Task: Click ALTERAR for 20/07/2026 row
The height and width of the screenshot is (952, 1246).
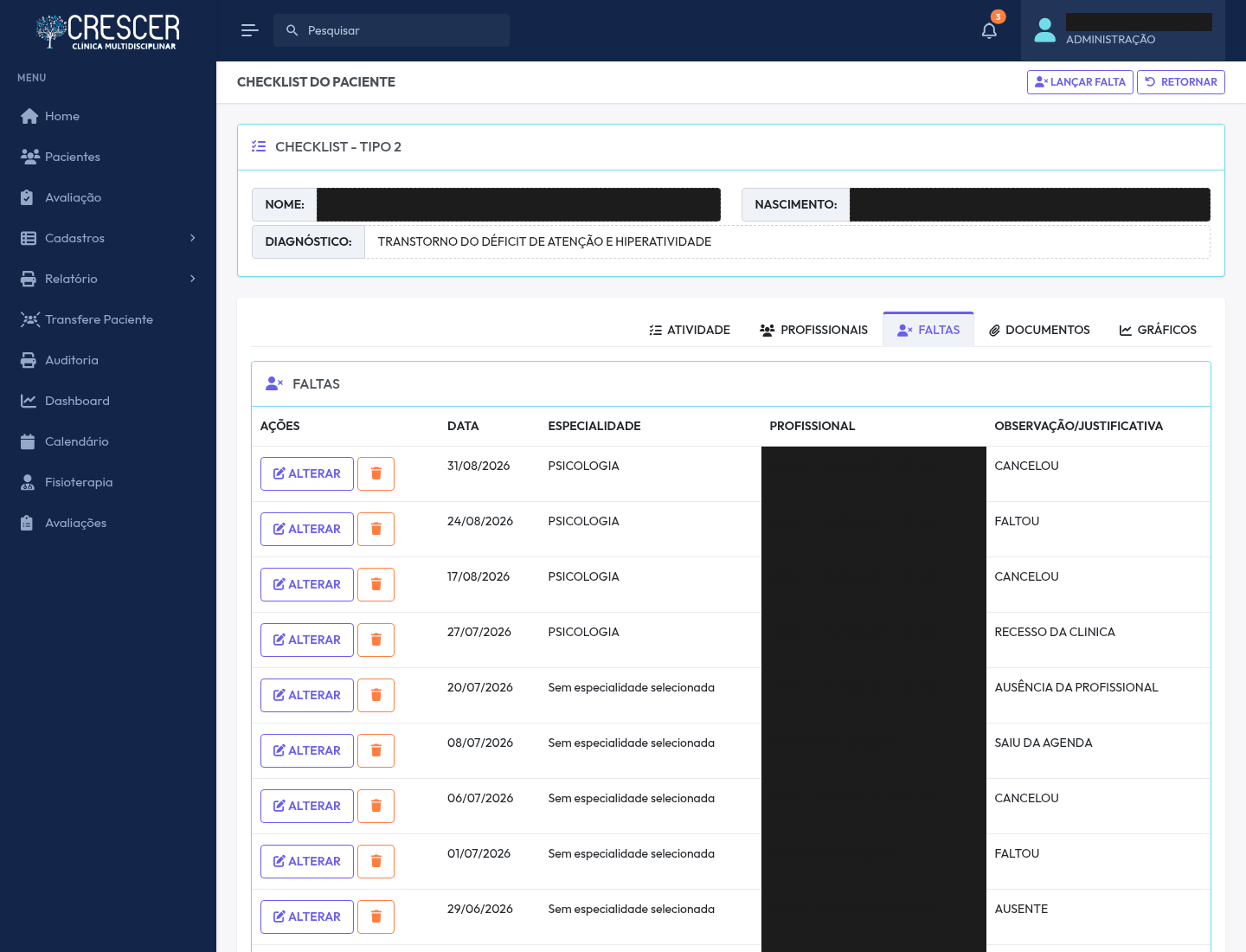Action: [x=307, y=695]
